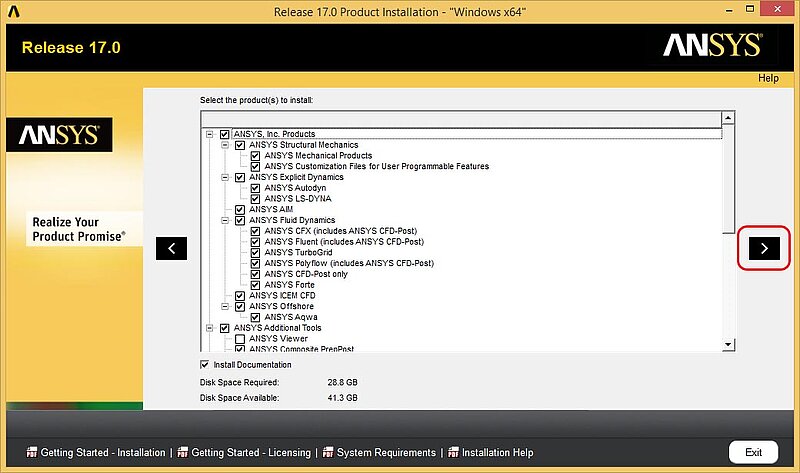
Task: Select the ANSYS Viewer row label
Action: coord(278,339)
